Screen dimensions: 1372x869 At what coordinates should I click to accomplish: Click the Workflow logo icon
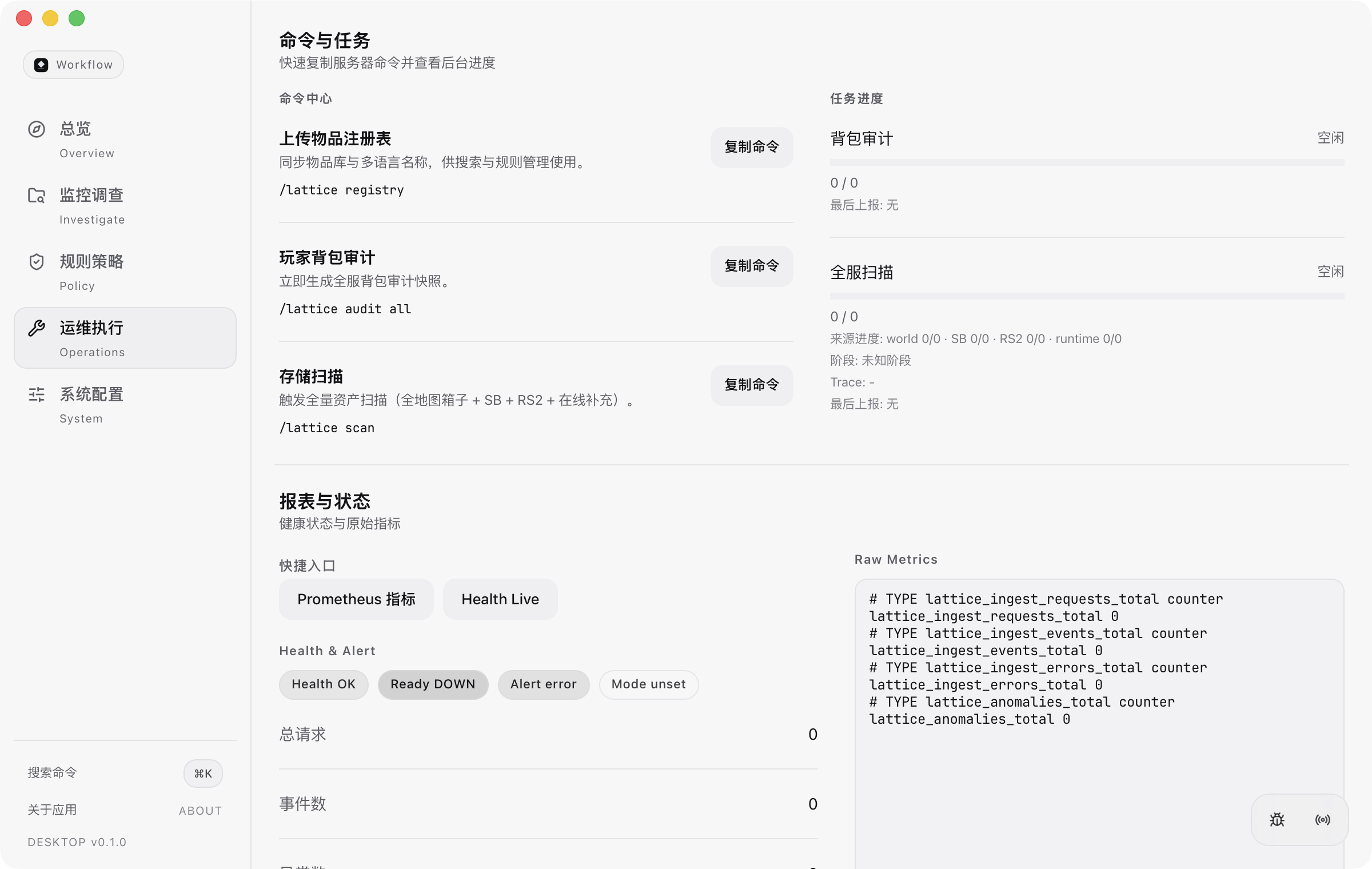point(41,65)
